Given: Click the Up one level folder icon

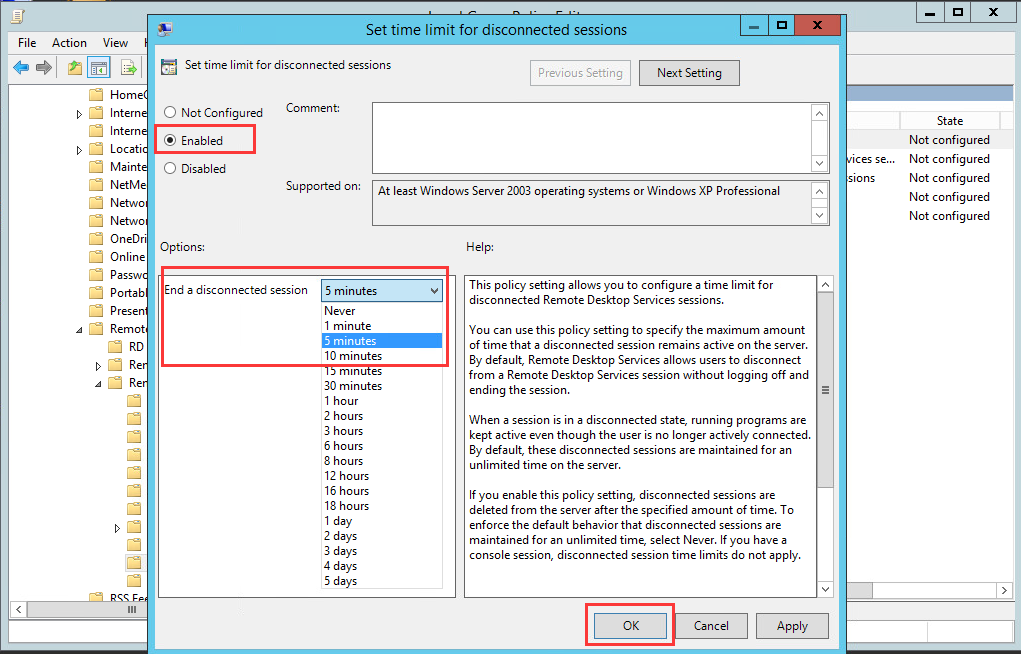Looking at the screenshot, I should click(x=75, y=67).
